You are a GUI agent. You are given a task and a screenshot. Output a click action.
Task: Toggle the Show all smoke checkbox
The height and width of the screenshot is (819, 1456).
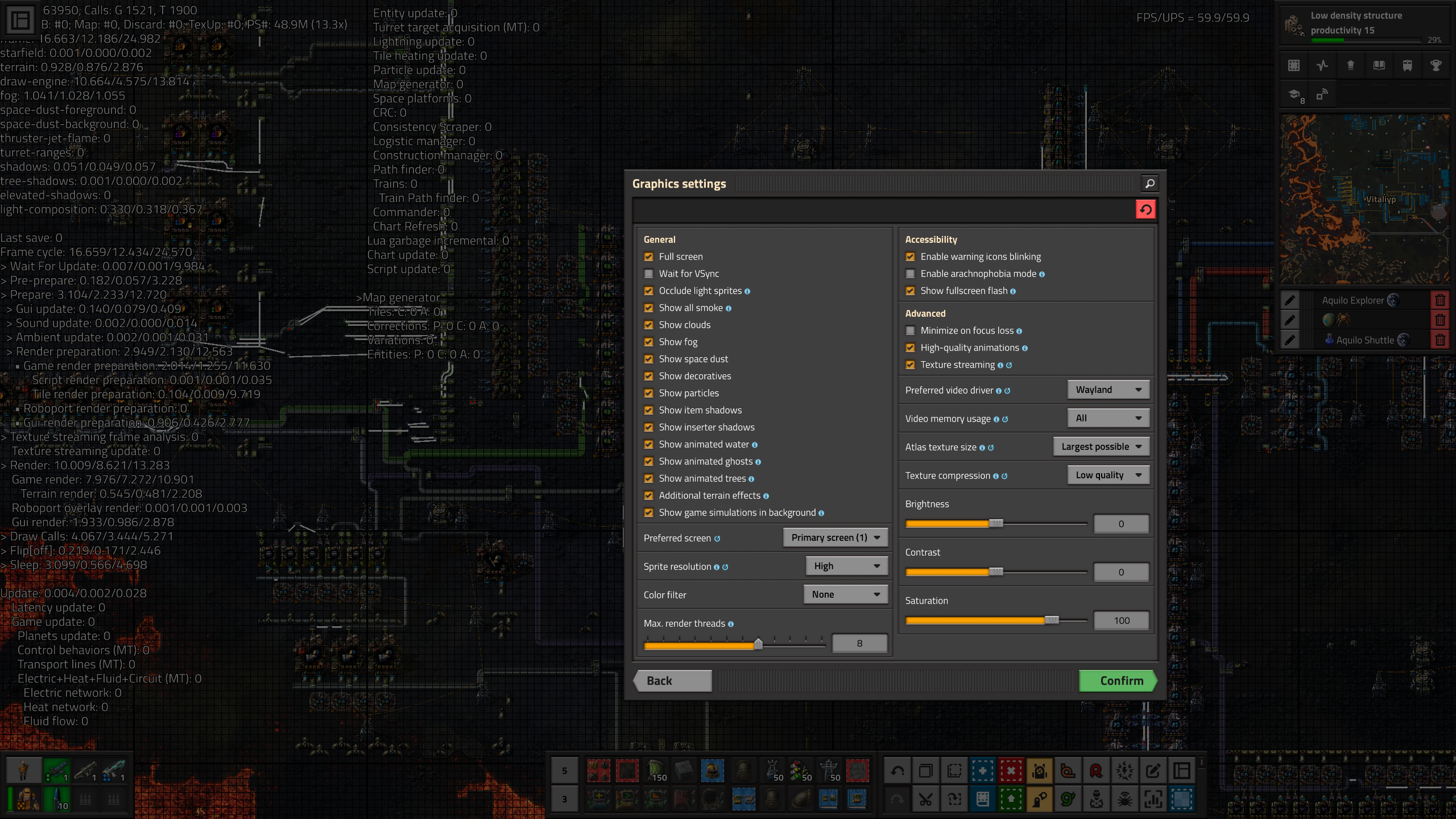pyautogui.click(x=648, y=308)
